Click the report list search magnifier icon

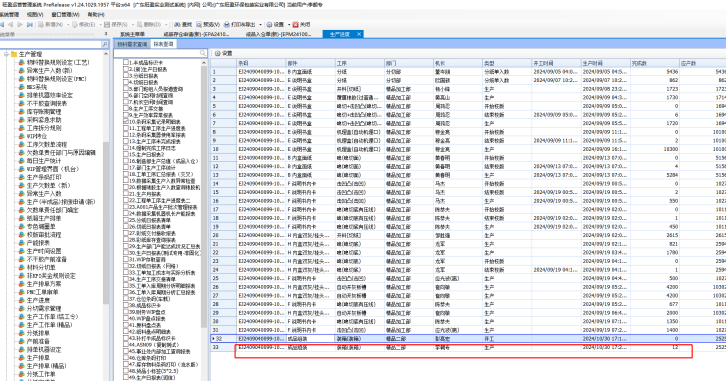203,53
